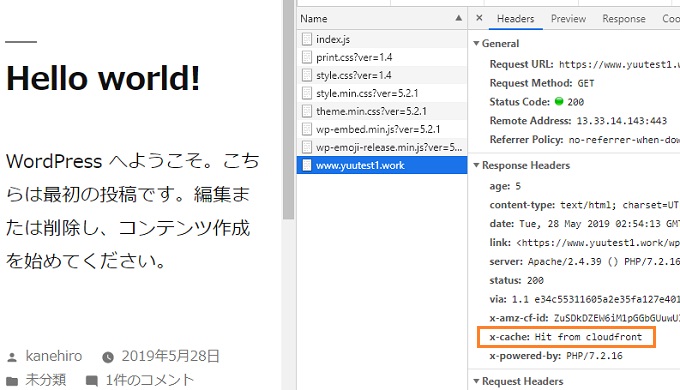
Task: Click the file icon beside theme.min.css?ver=5.2.1
Action: pyautogui.click(x=307, y=111)
